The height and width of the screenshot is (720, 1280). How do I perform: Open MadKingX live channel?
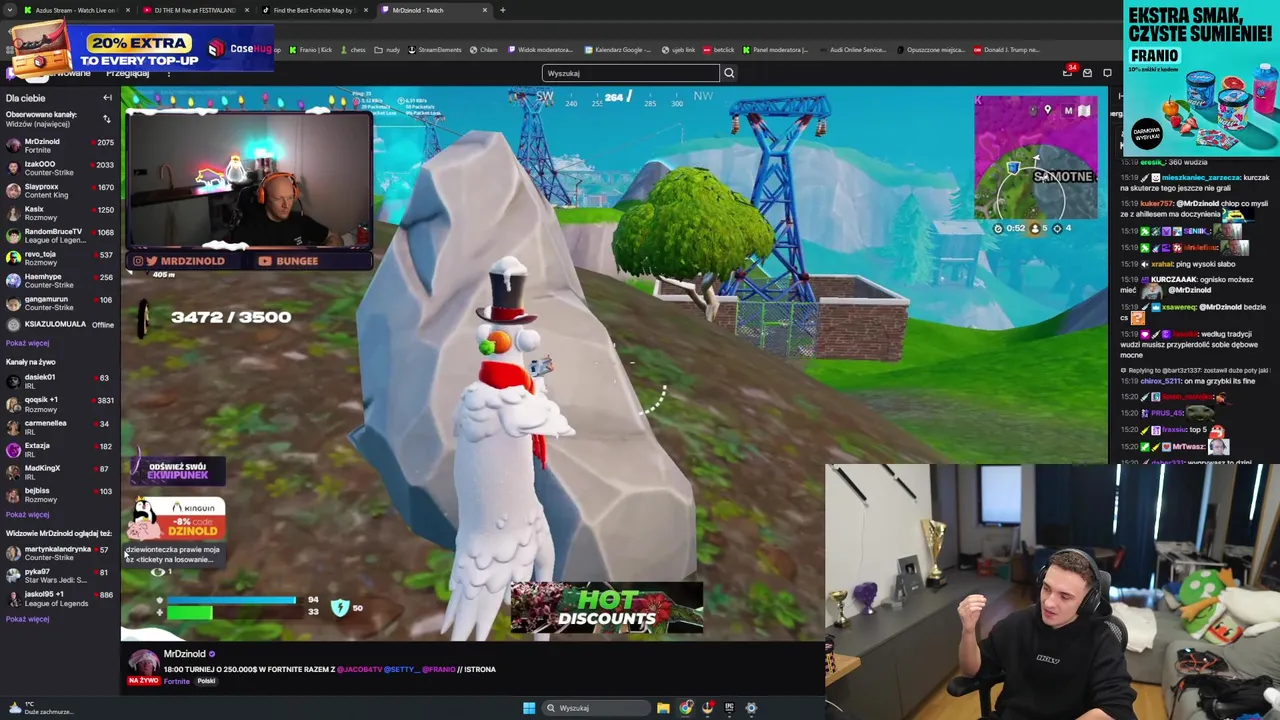point(60,472)
